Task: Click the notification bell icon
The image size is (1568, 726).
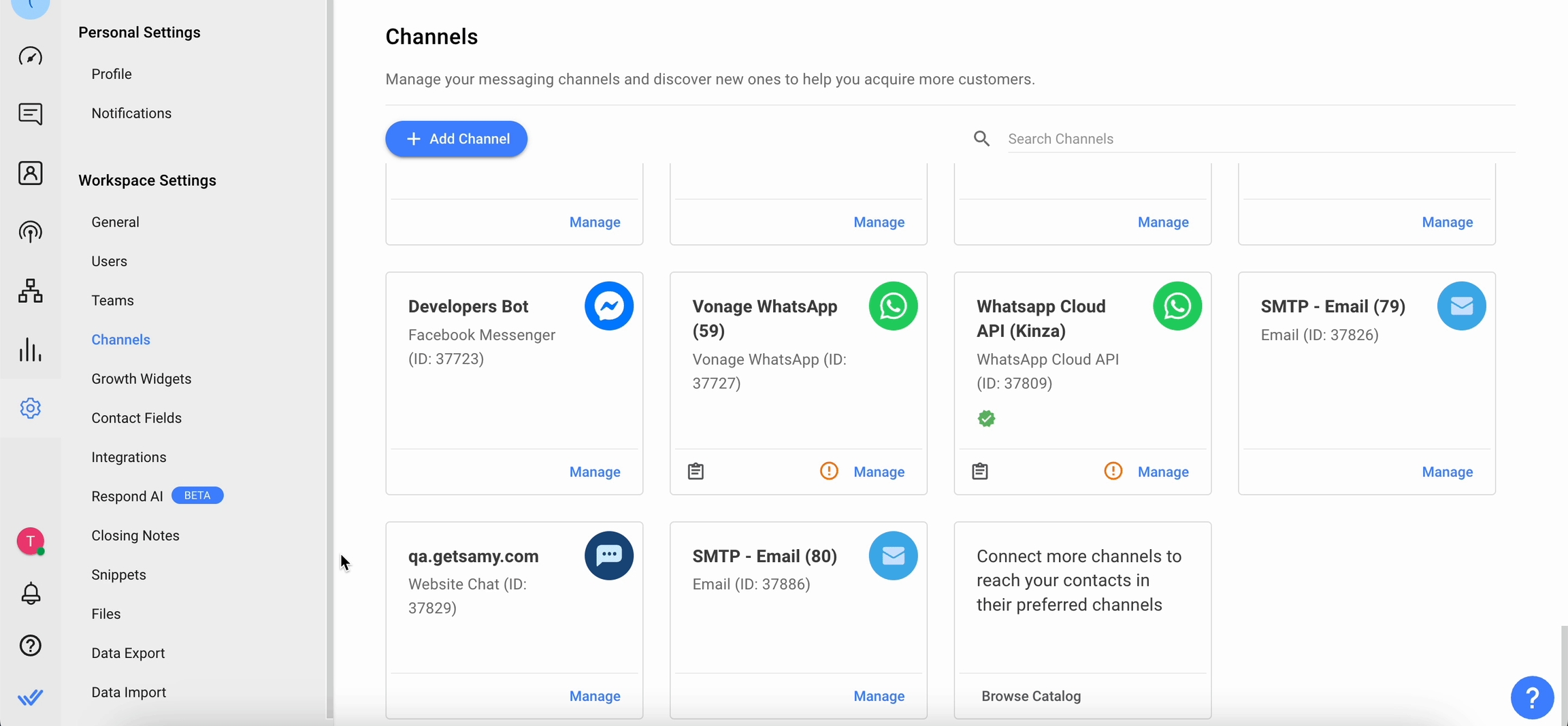Action: point(30,594)
